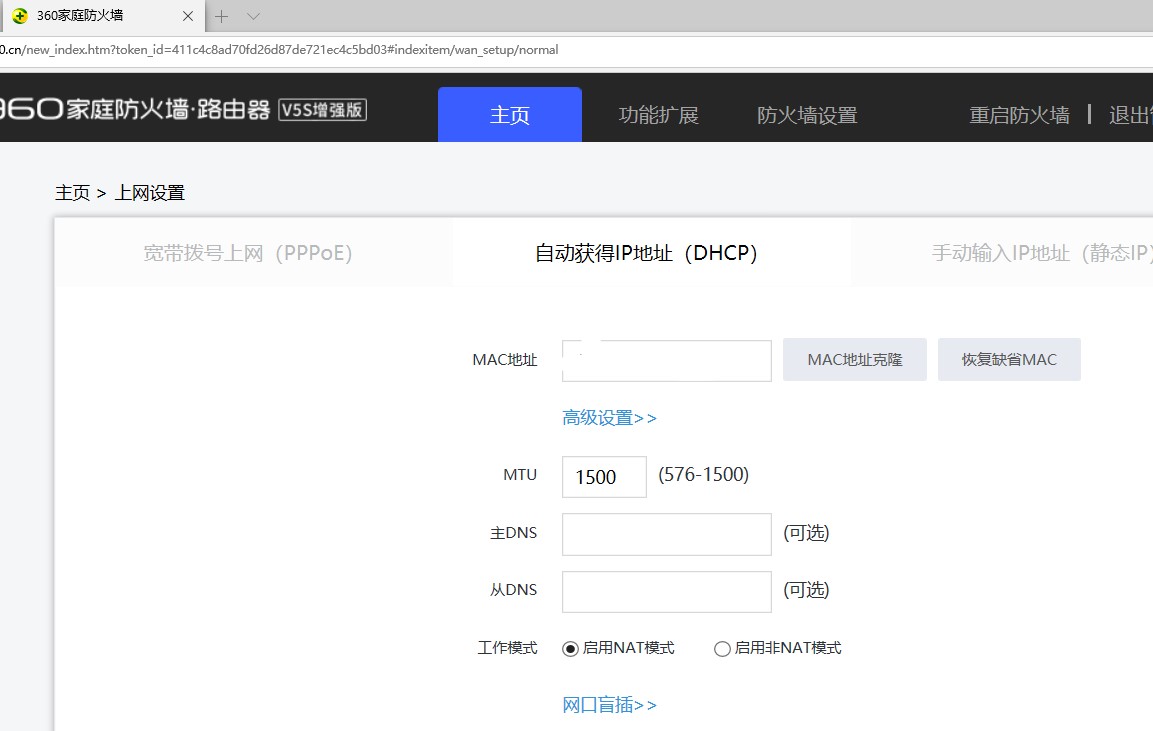Expand the browser tab list chevron
This screenshot has height=731, width=1153.
254,16
